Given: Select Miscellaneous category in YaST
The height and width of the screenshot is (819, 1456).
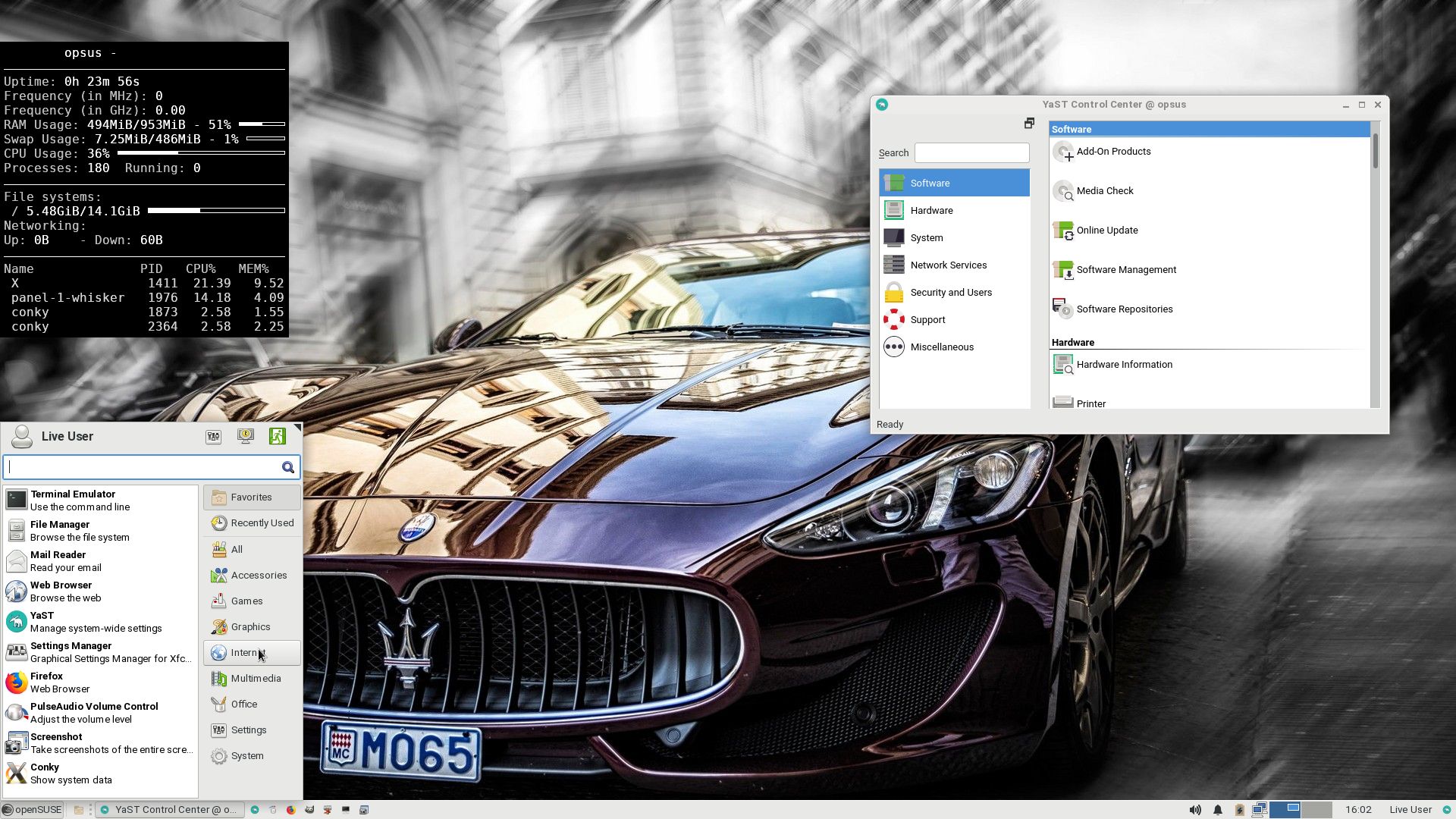Looking at the screenshot, I should 954,347.
